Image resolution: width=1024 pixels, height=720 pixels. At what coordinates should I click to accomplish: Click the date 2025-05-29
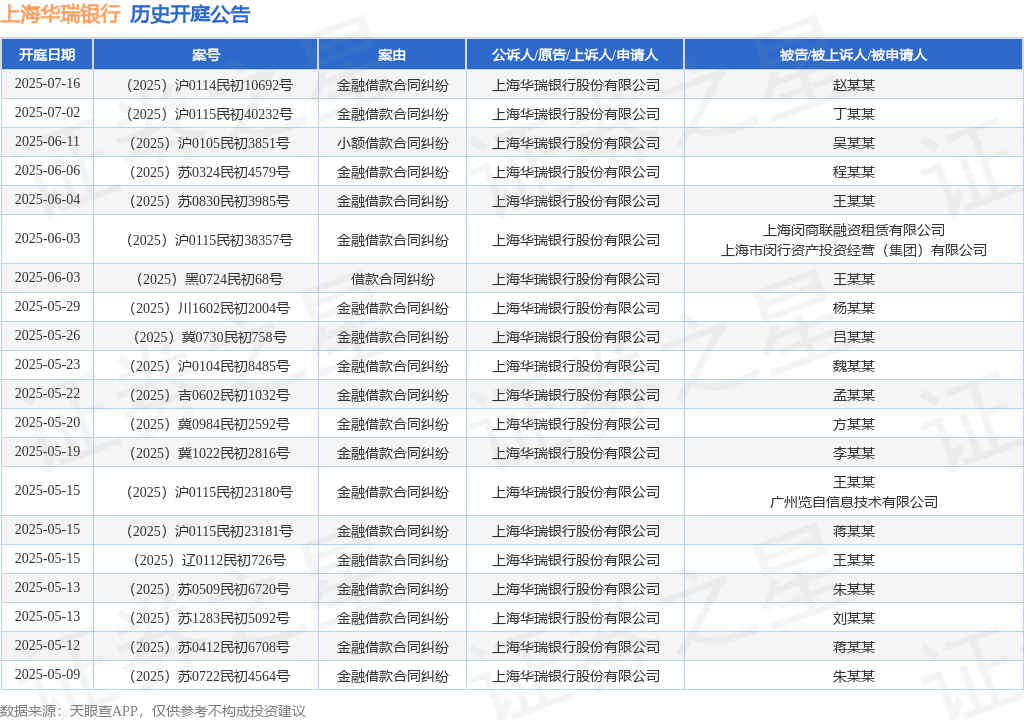tap(47, 306)
